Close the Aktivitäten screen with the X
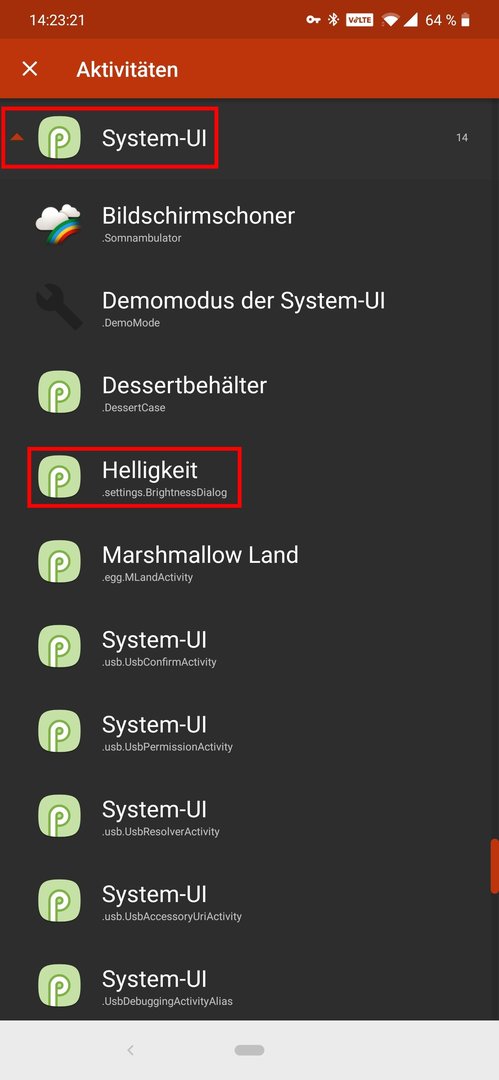This screenshot has width=499, height=1080. 30,69
